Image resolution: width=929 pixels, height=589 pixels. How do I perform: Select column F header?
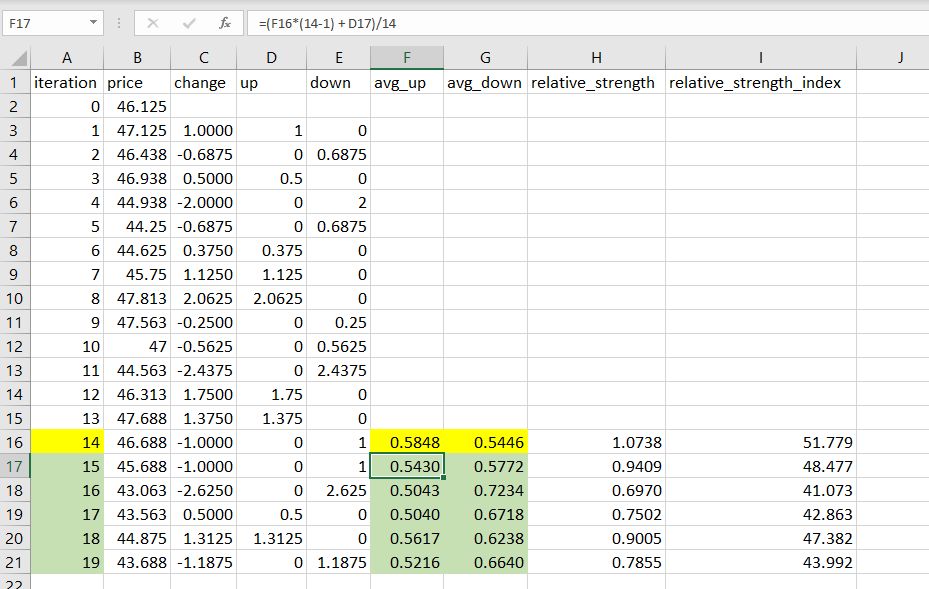406,57
